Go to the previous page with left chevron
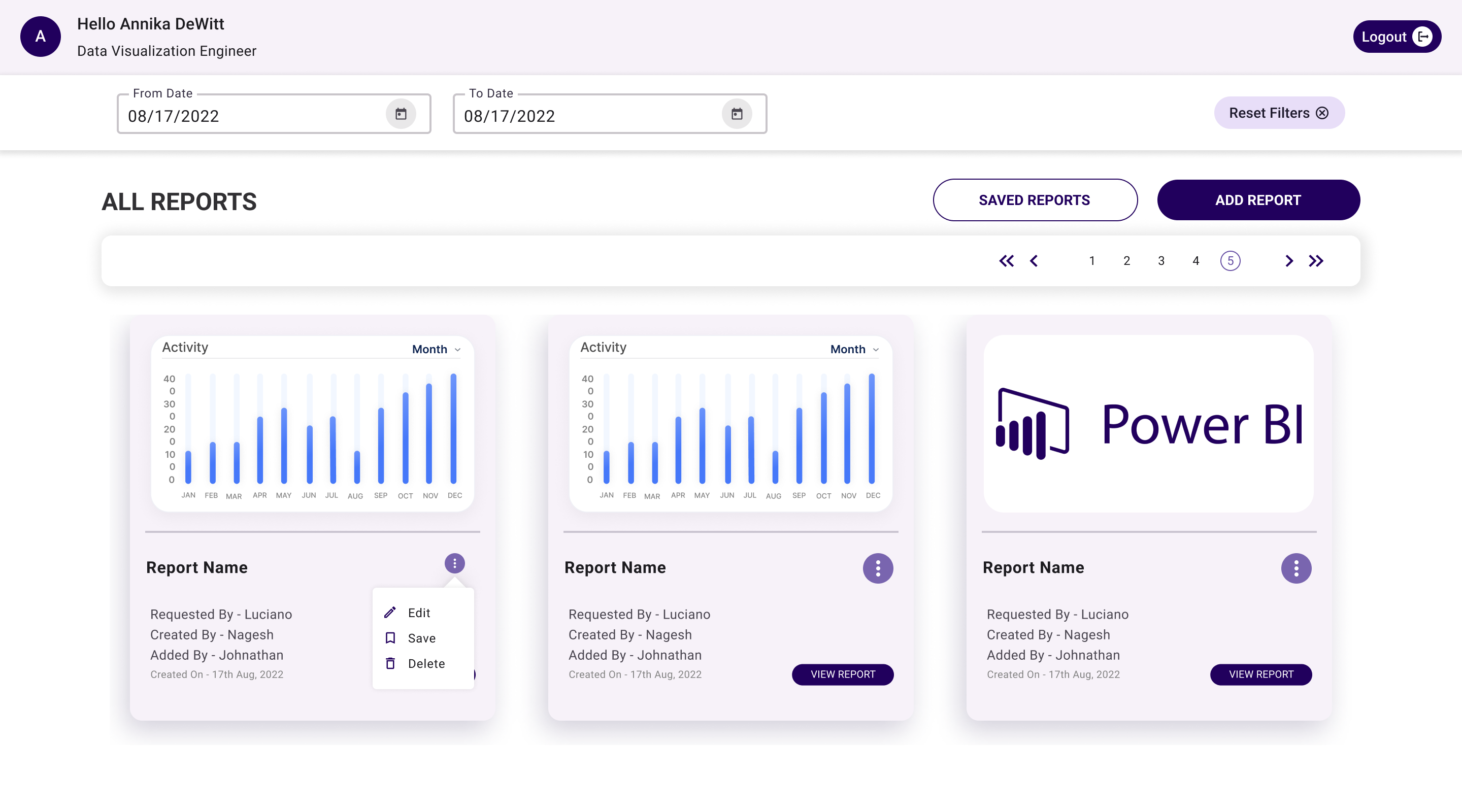Screen dimensions: 1462x812 pos(1034,261)
